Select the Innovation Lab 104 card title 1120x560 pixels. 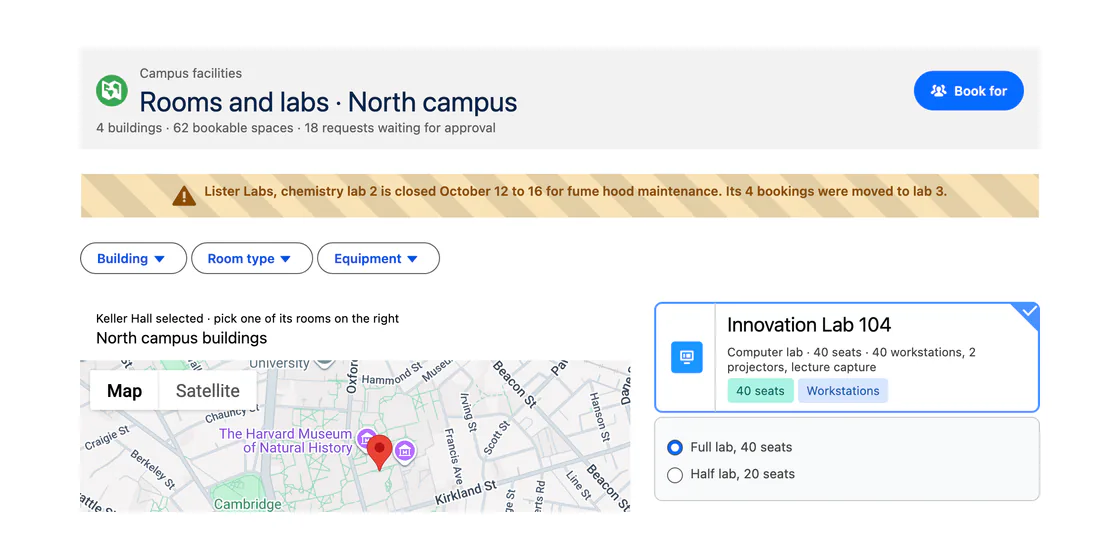point(809,325)
